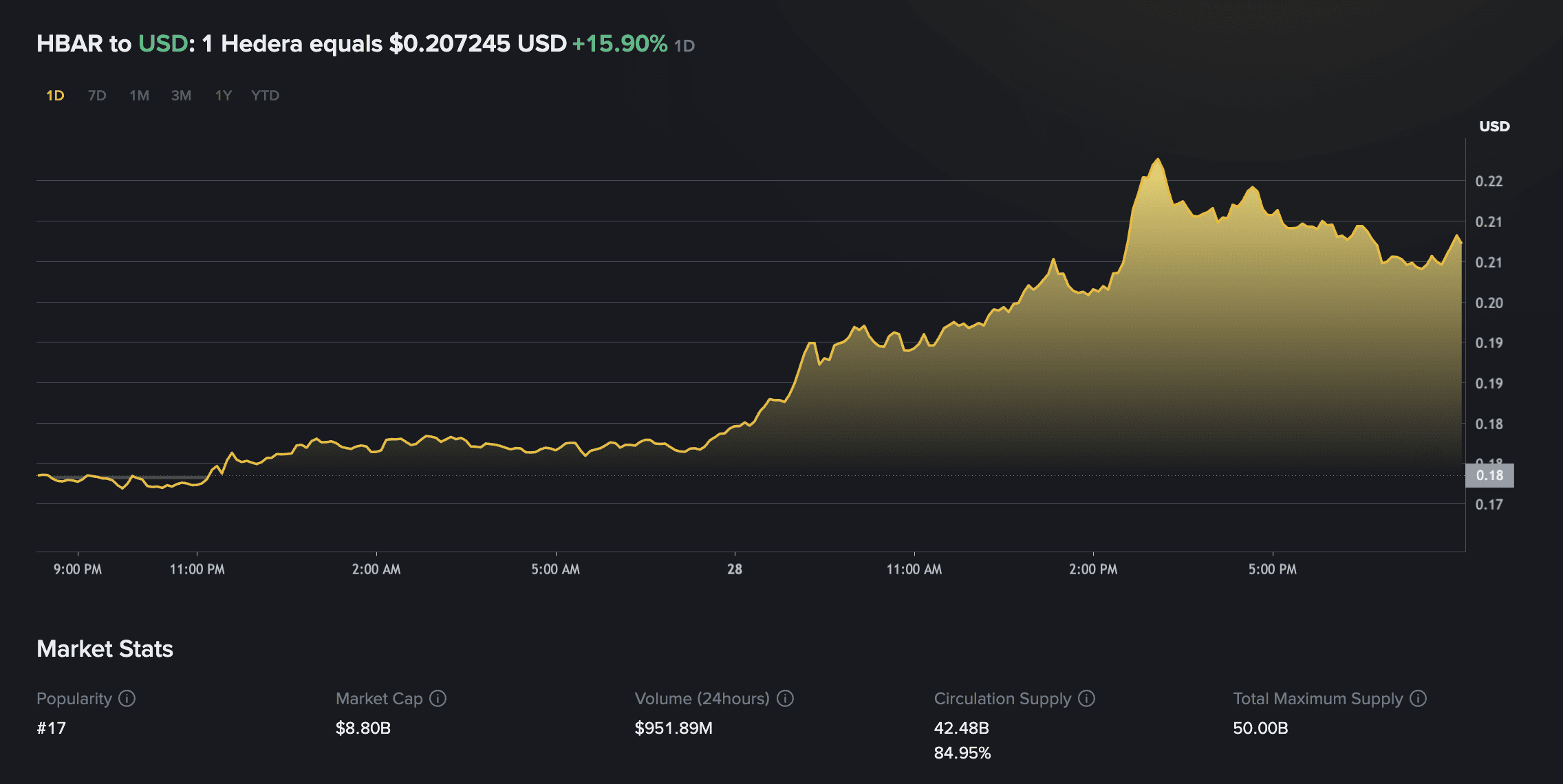Switch chart to 7D range

tap(97, 96)
